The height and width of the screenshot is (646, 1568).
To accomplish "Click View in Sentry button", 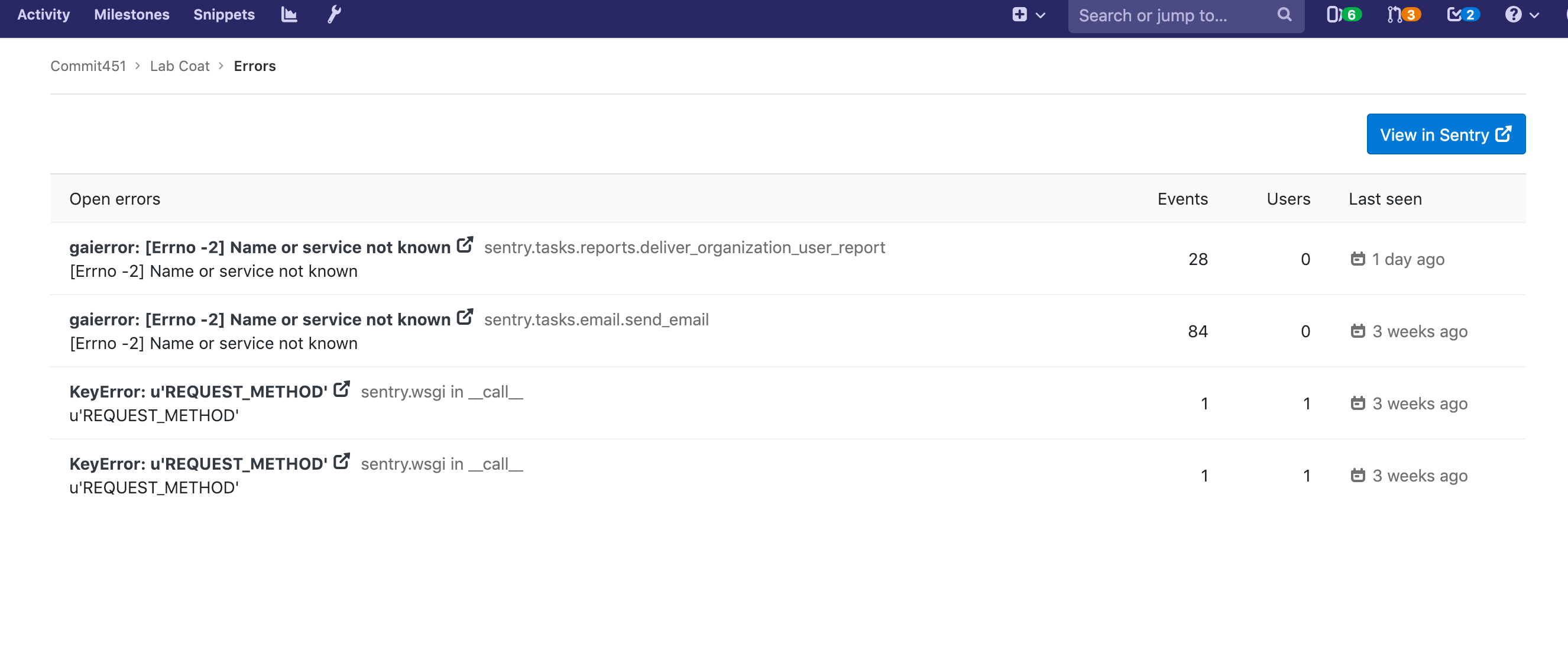I will coord(1446,133).
